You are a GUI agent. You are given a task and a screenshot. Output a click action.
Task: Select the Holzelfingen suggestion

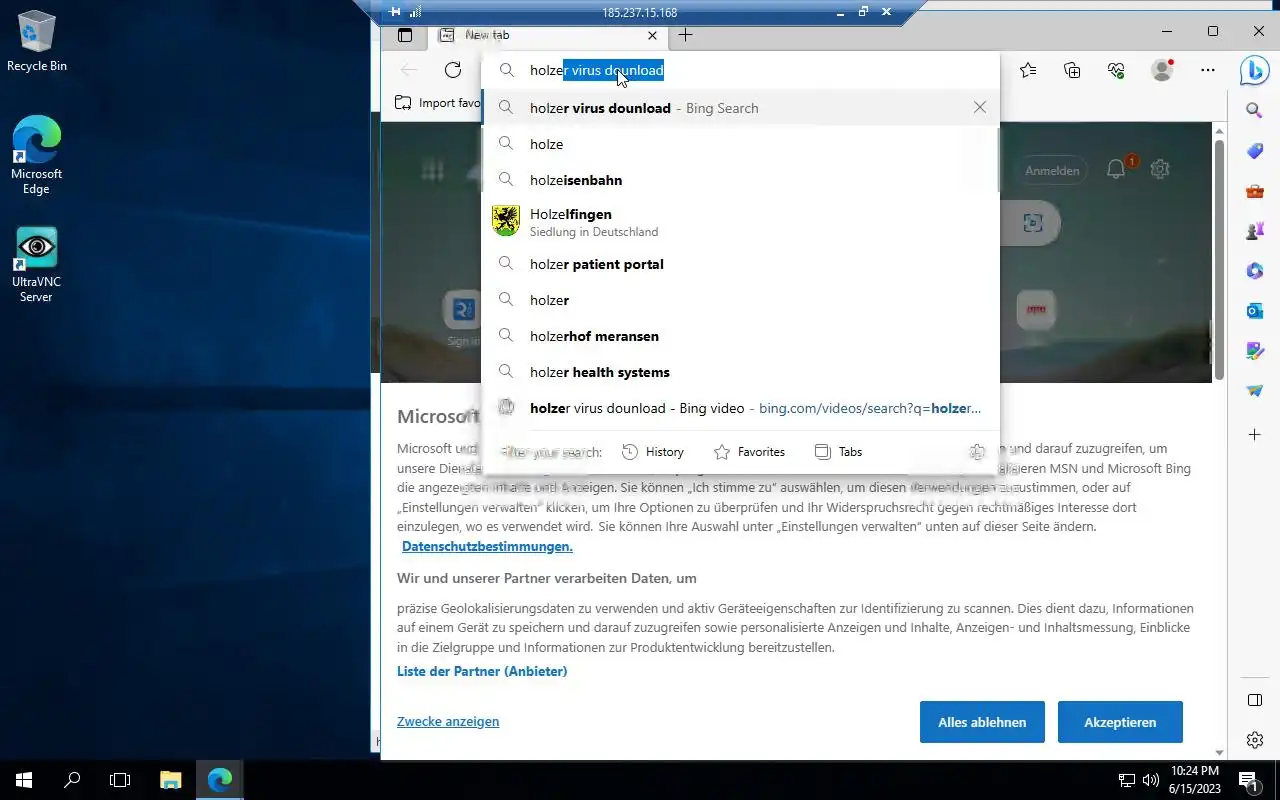tap(740, 222)
